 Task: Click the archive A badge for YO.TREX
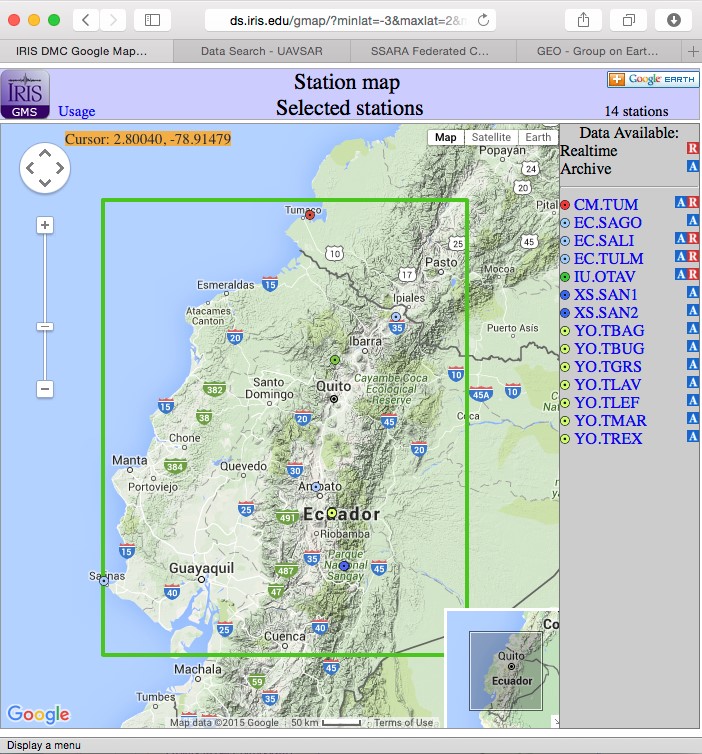692,437
